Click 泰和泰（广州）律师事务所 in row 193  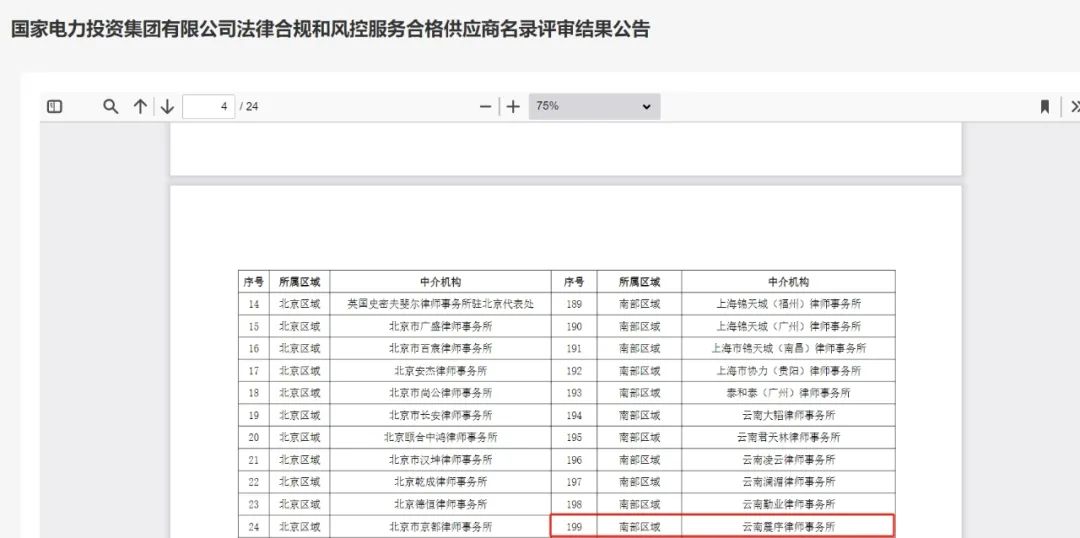(788, 393)
